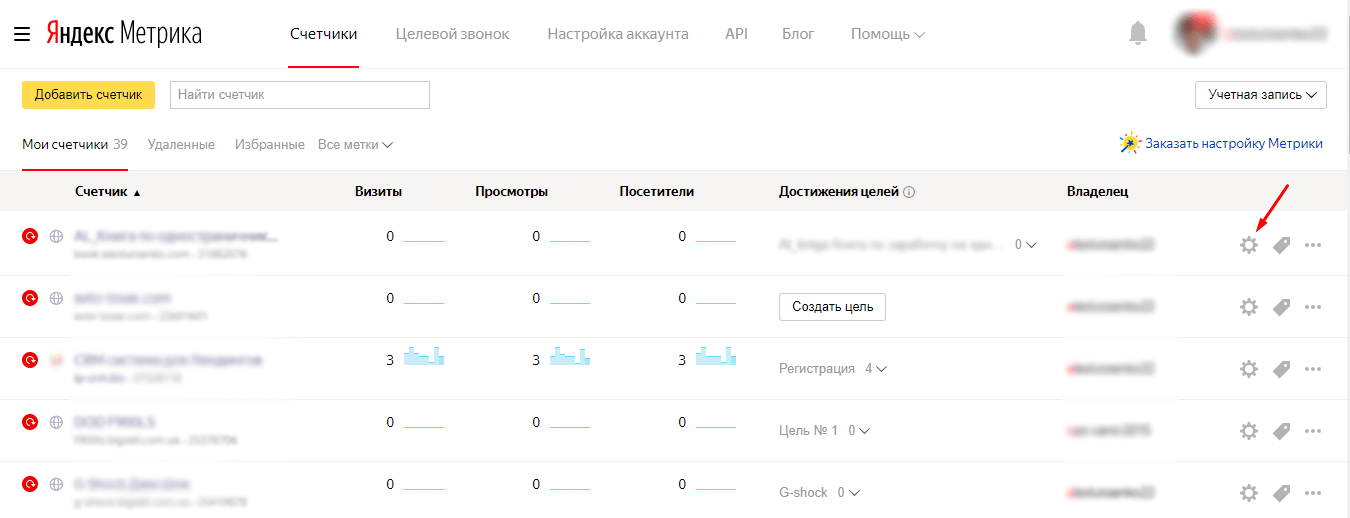Click tag icon for AL_Книга counter

[1281, 245]
